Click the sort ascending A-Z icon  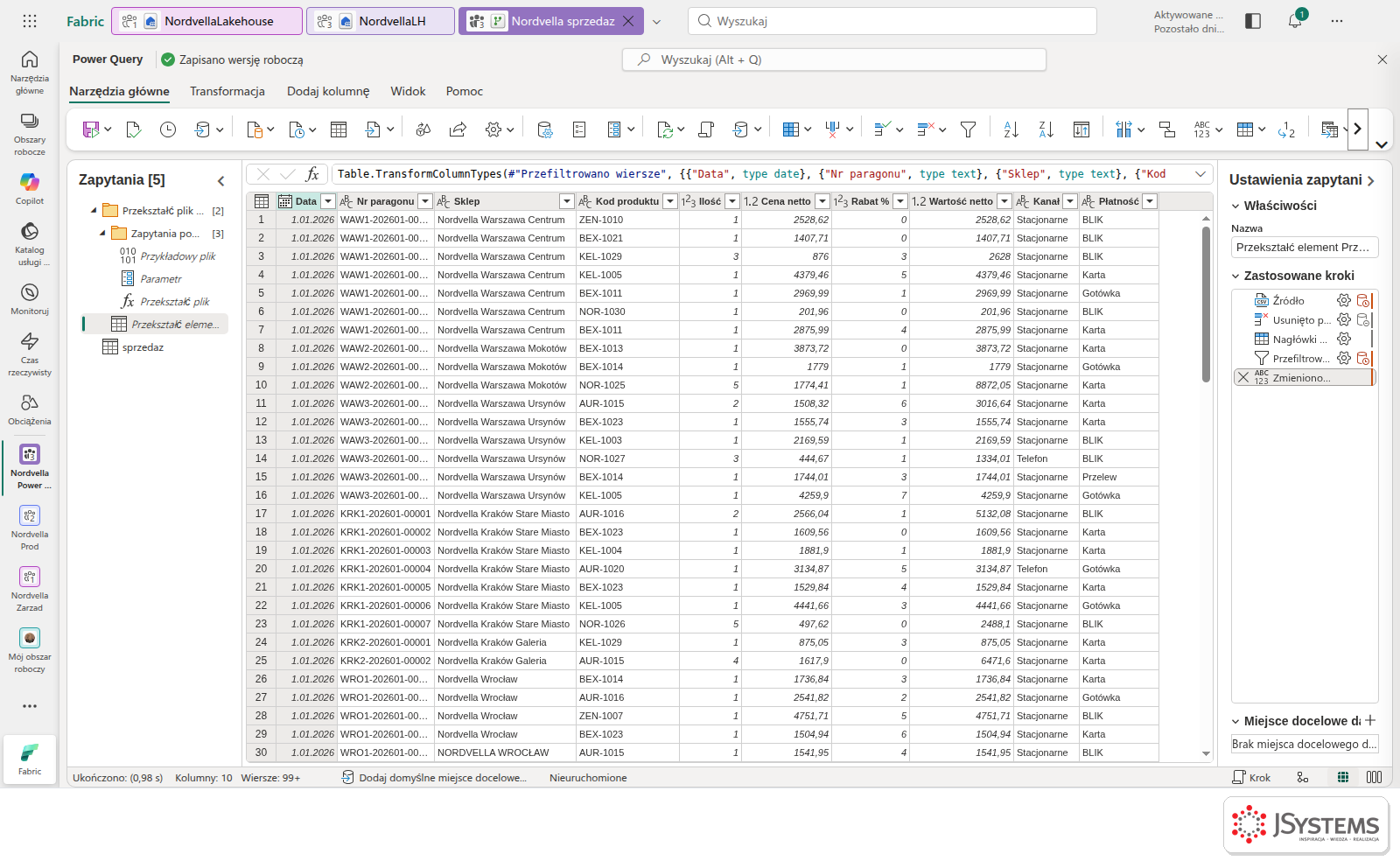pyautogui.click(x=1011, y=129)
